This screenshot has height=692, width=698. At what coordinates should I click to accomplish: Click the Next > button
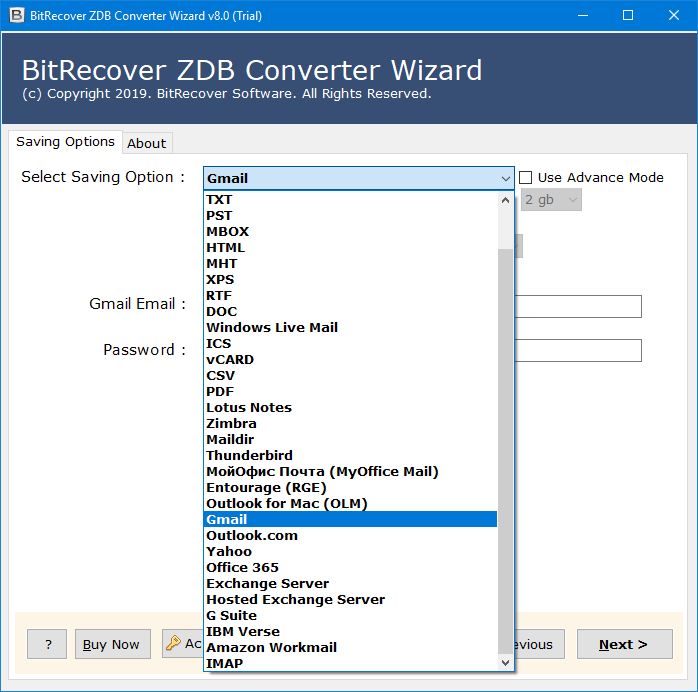click(x=625, y=644)
